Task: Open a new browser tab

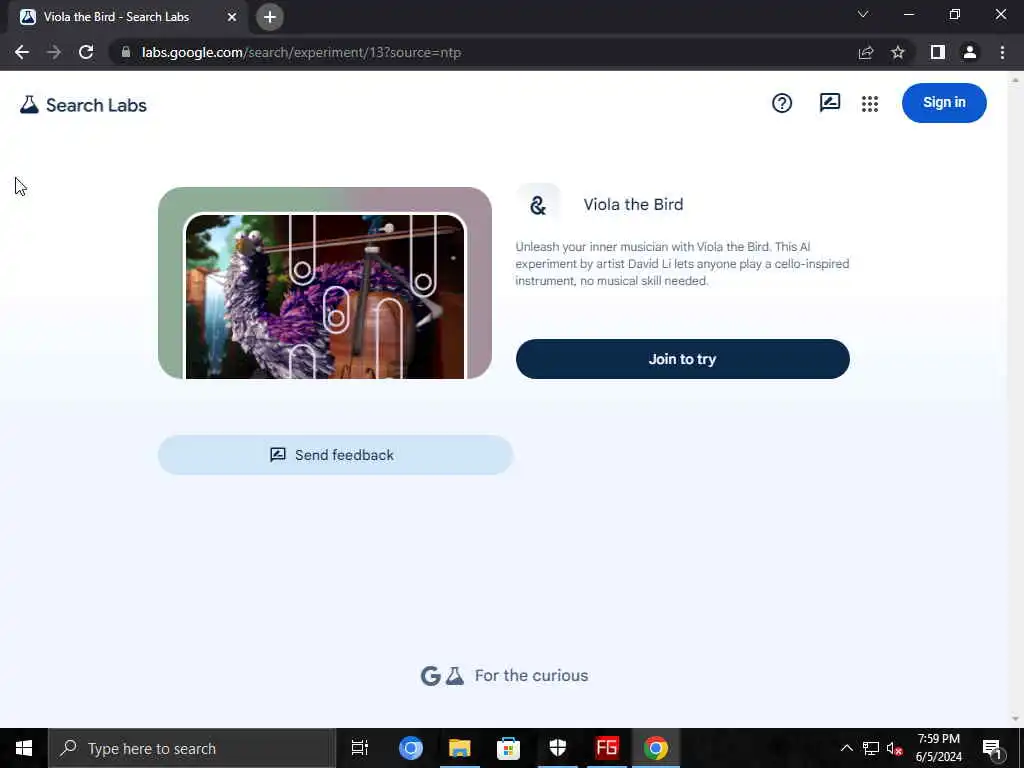Action: (x=270, y=17)
